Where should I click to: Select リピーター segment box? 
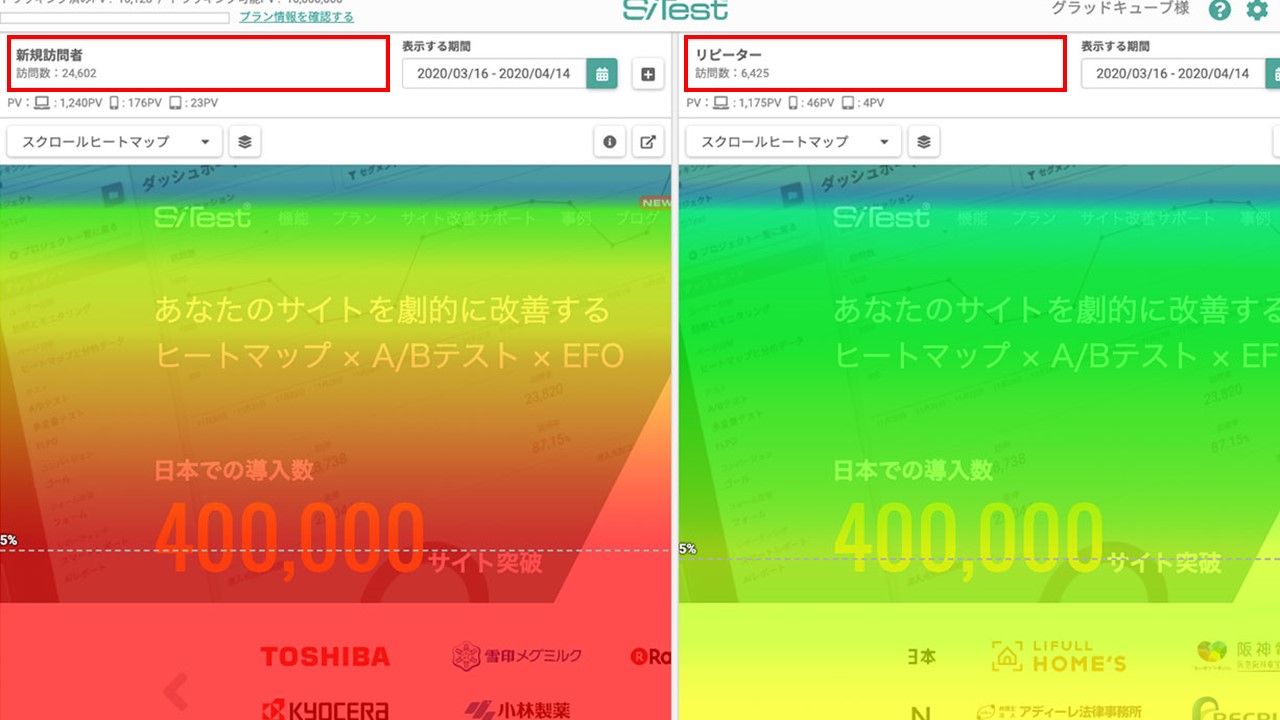coord(875,63)
